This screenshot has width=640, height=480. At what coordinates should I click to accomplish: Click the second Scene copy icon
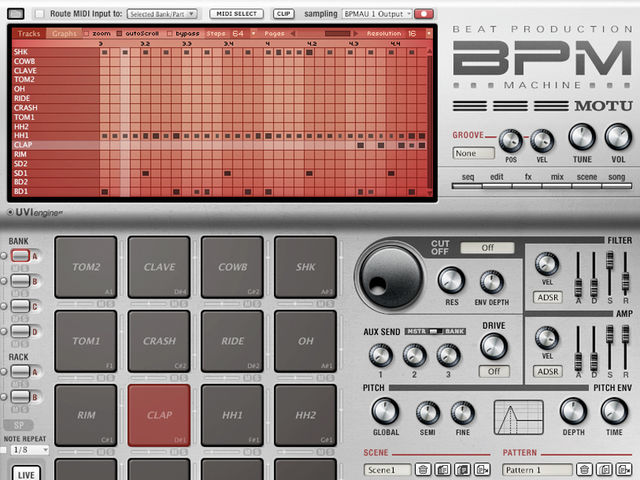coord(462,470)
